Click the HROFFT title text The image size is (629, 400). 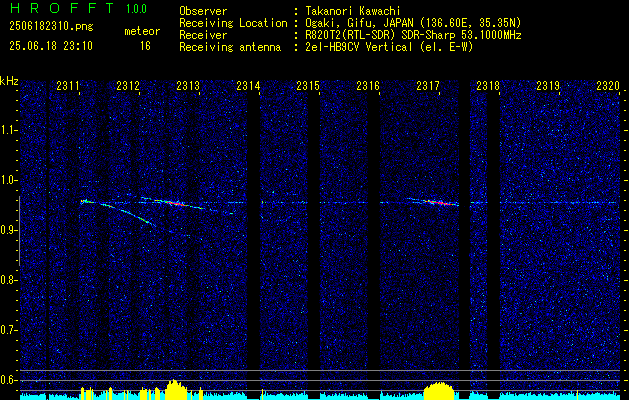click(62, 8)
